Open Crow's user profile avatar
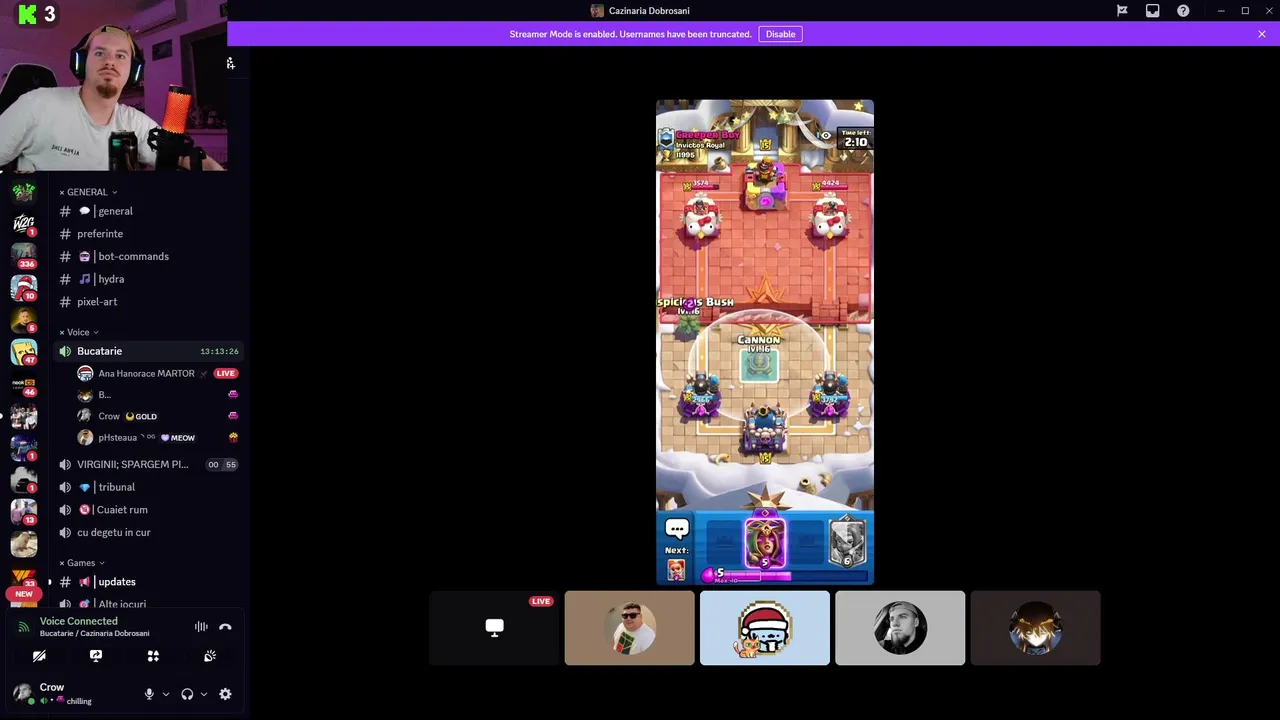 [x=22, y=693]
